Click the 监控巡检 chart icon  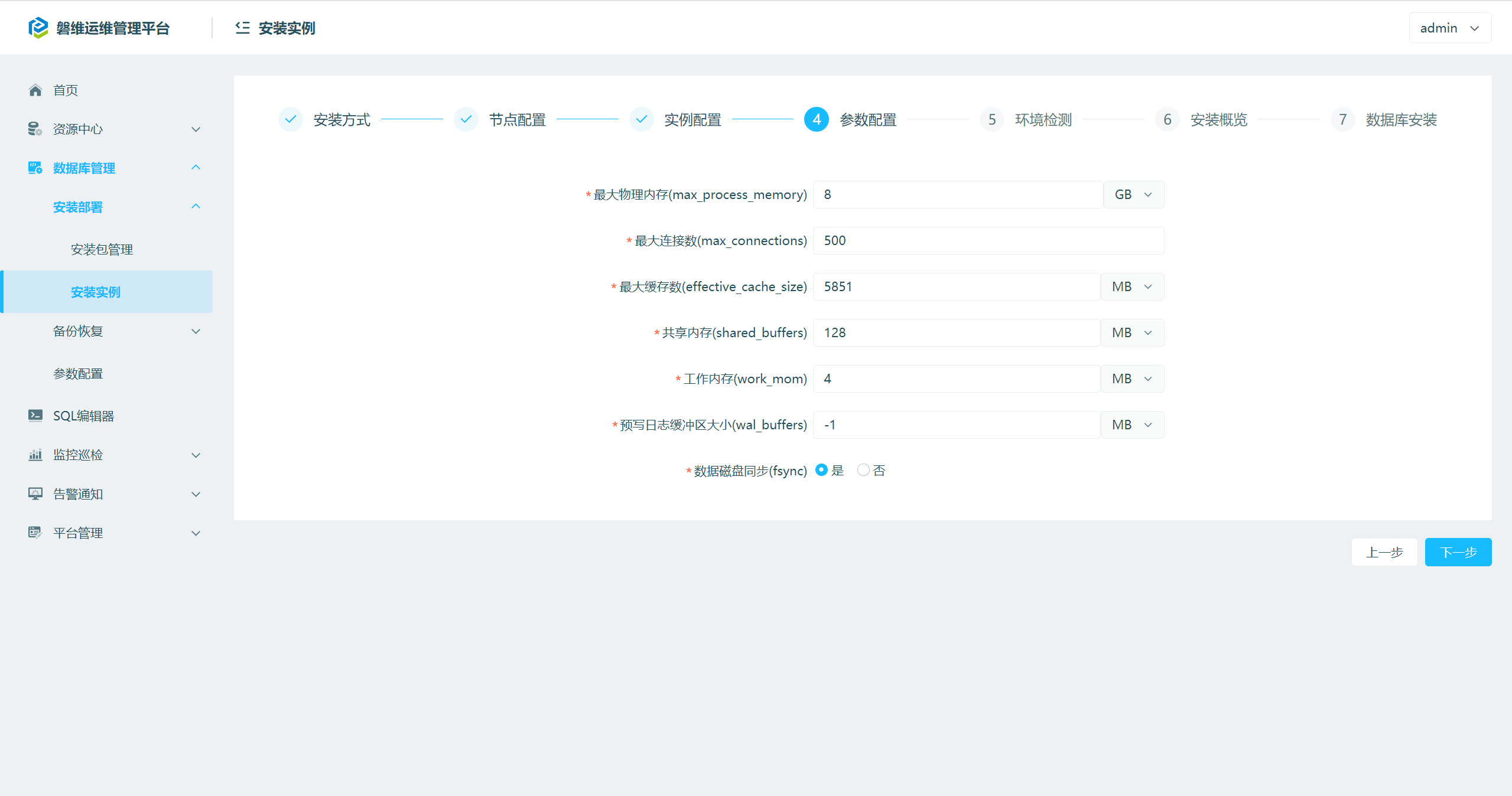pos(35,455)
